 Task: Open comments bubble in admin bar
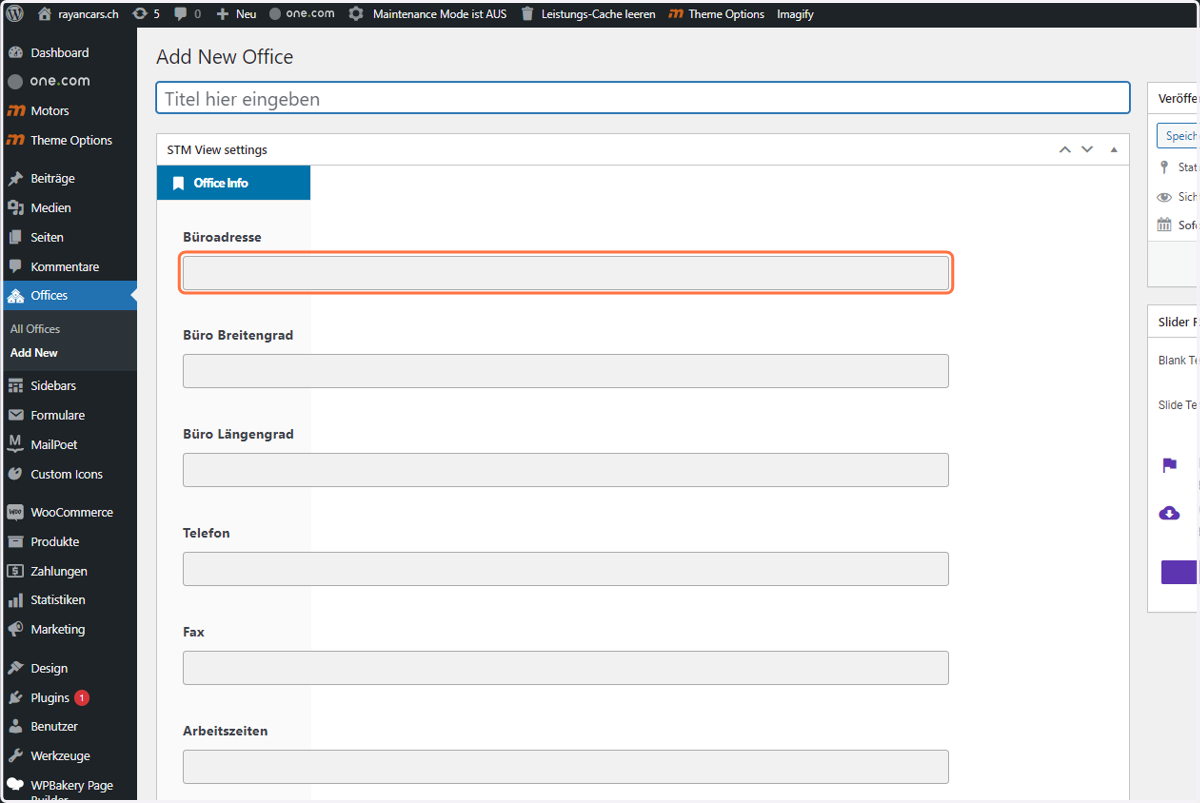187,14
